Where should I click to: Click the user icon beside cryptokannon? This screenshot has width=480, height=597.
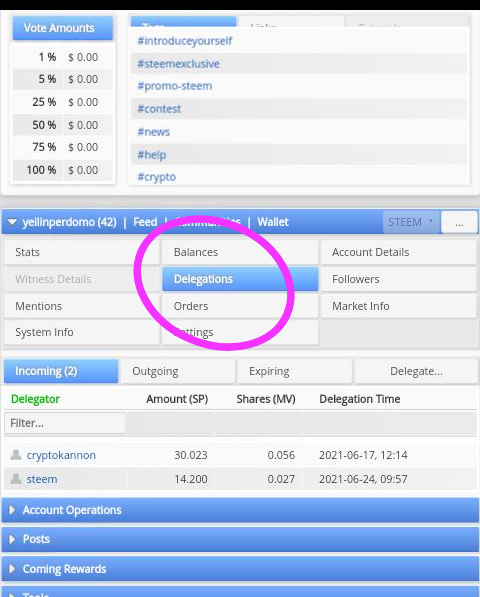(16, 455)
